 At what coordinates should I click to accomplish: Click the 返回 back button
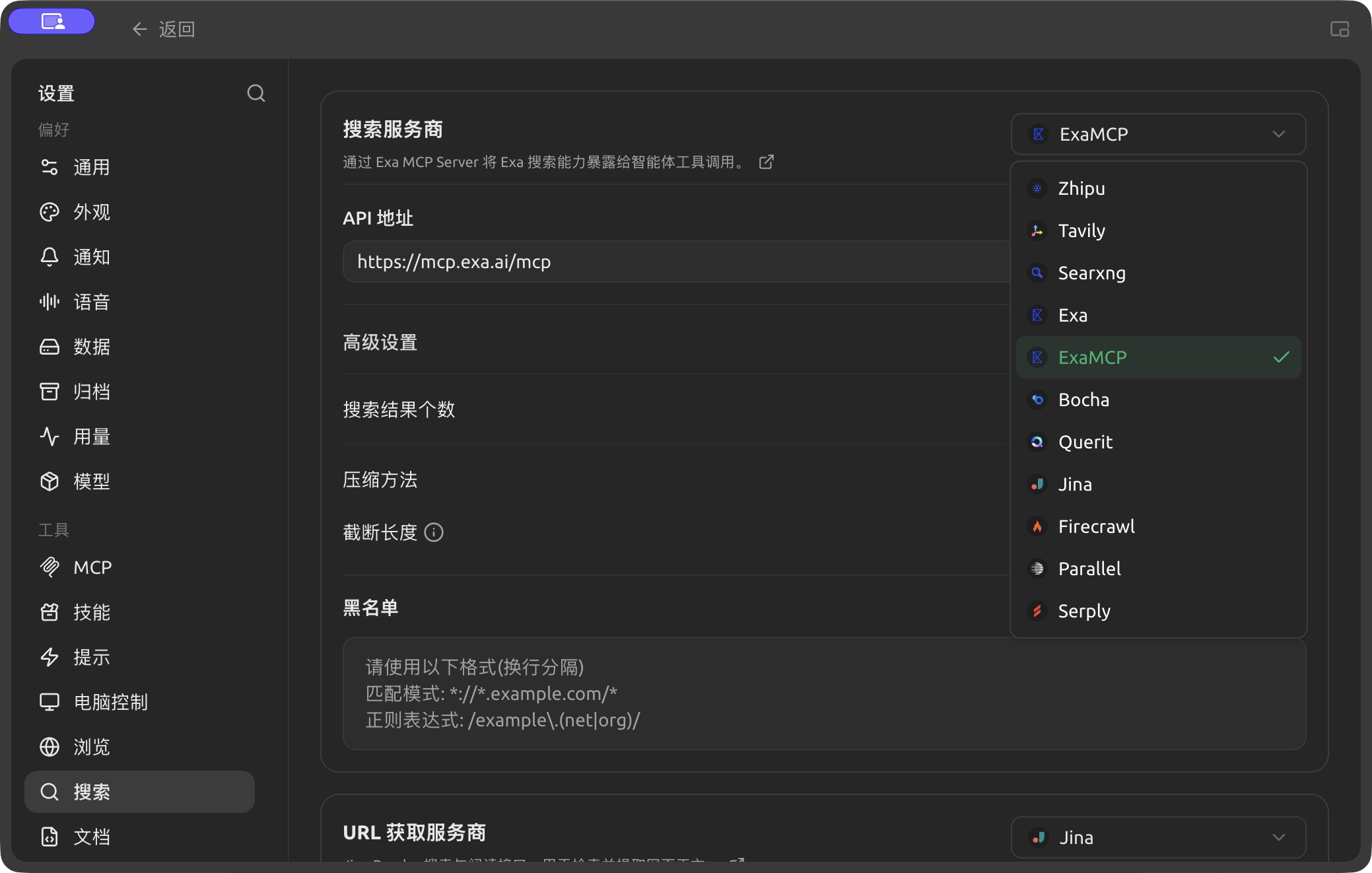click(x=163, y=29)
